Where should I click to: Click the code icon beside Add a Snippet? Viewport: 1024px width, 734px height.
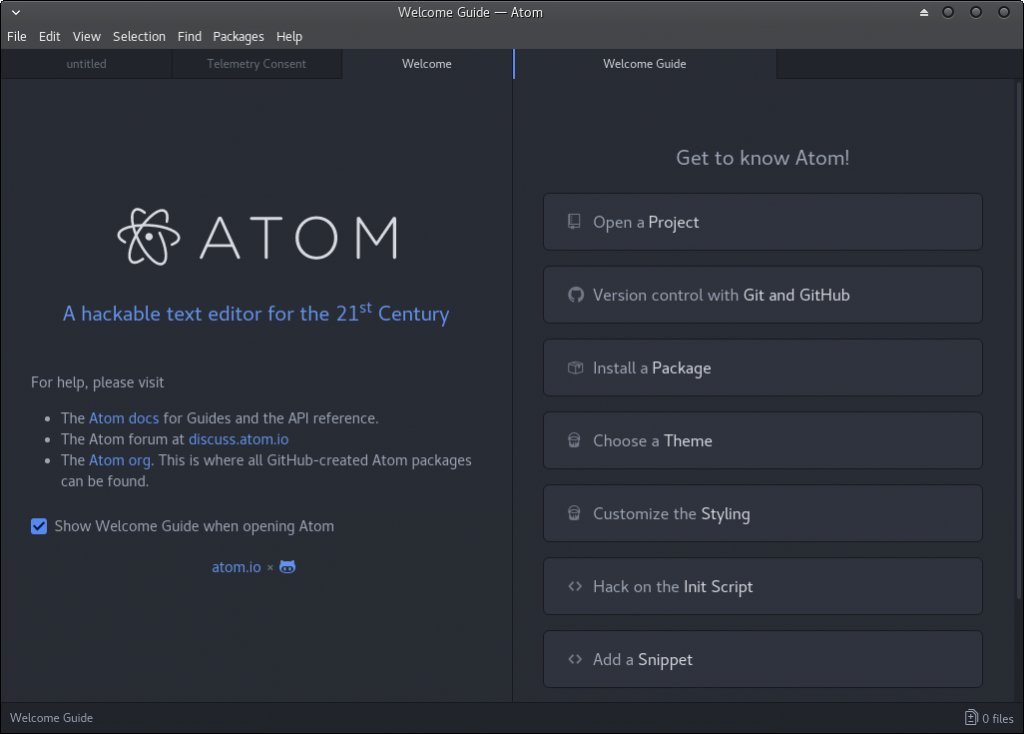(x=574, y=660)
